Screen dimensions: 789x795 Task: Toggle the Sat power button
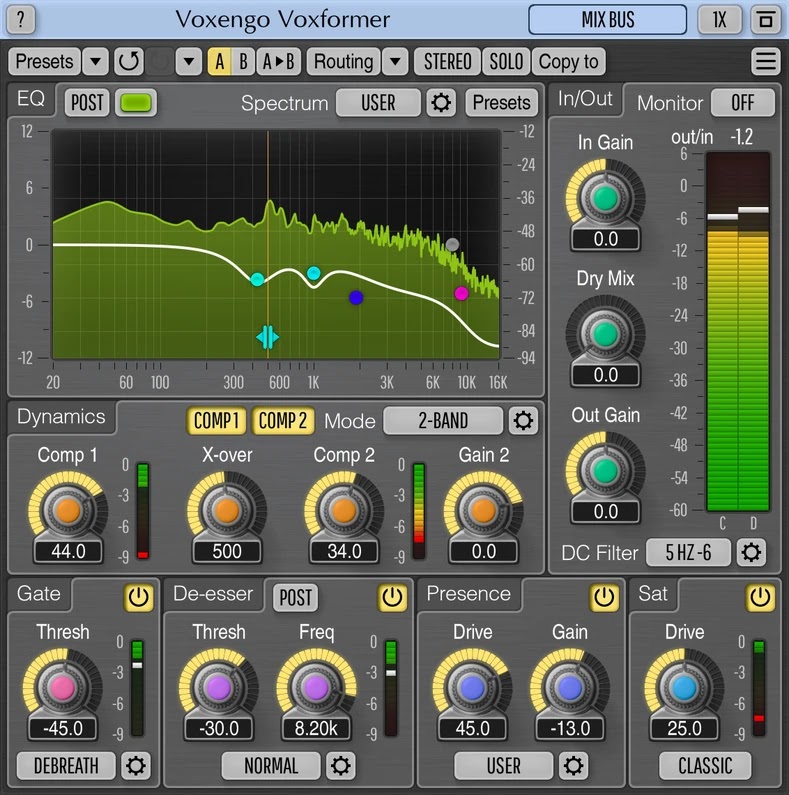[760, 597]
